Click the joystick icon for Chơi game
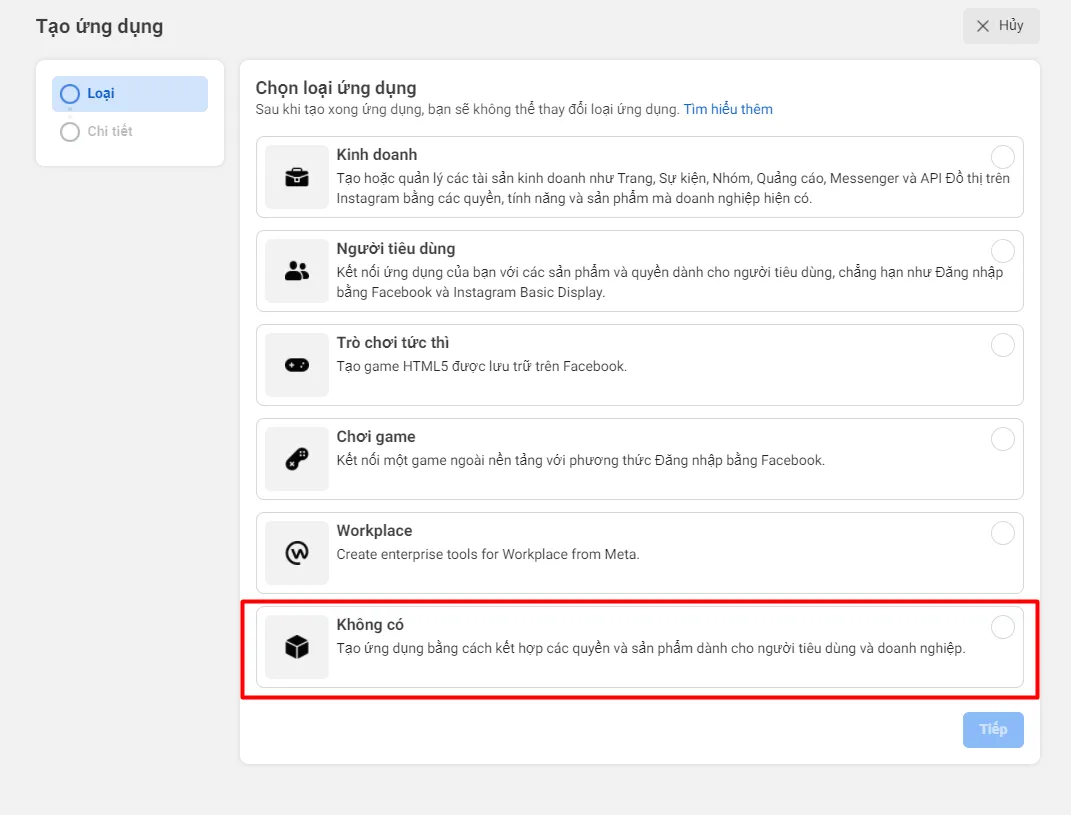The image size is (1071, 815). 296,459
